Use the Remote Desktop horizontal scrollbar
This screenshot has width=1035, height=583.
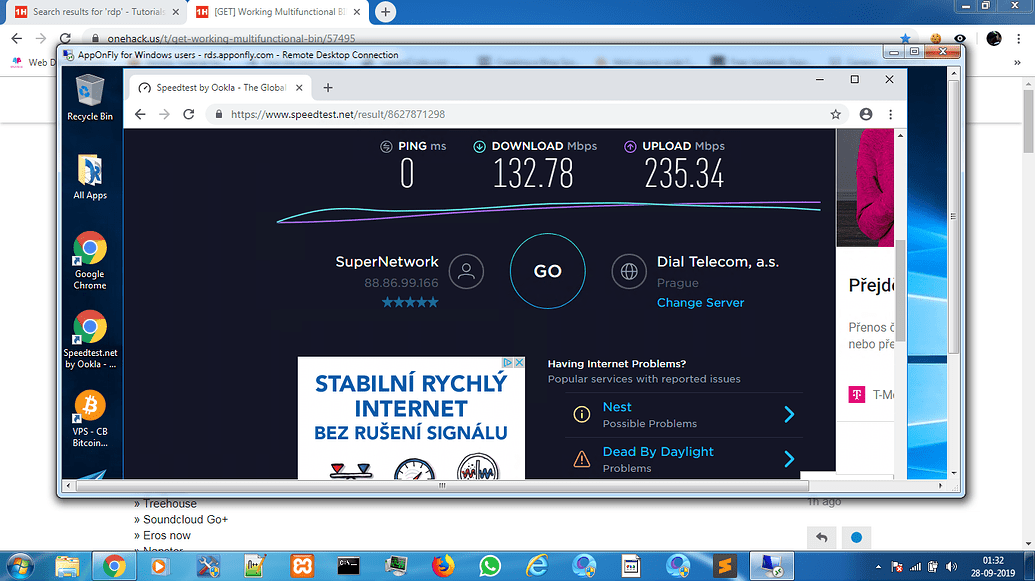(442, 486)
